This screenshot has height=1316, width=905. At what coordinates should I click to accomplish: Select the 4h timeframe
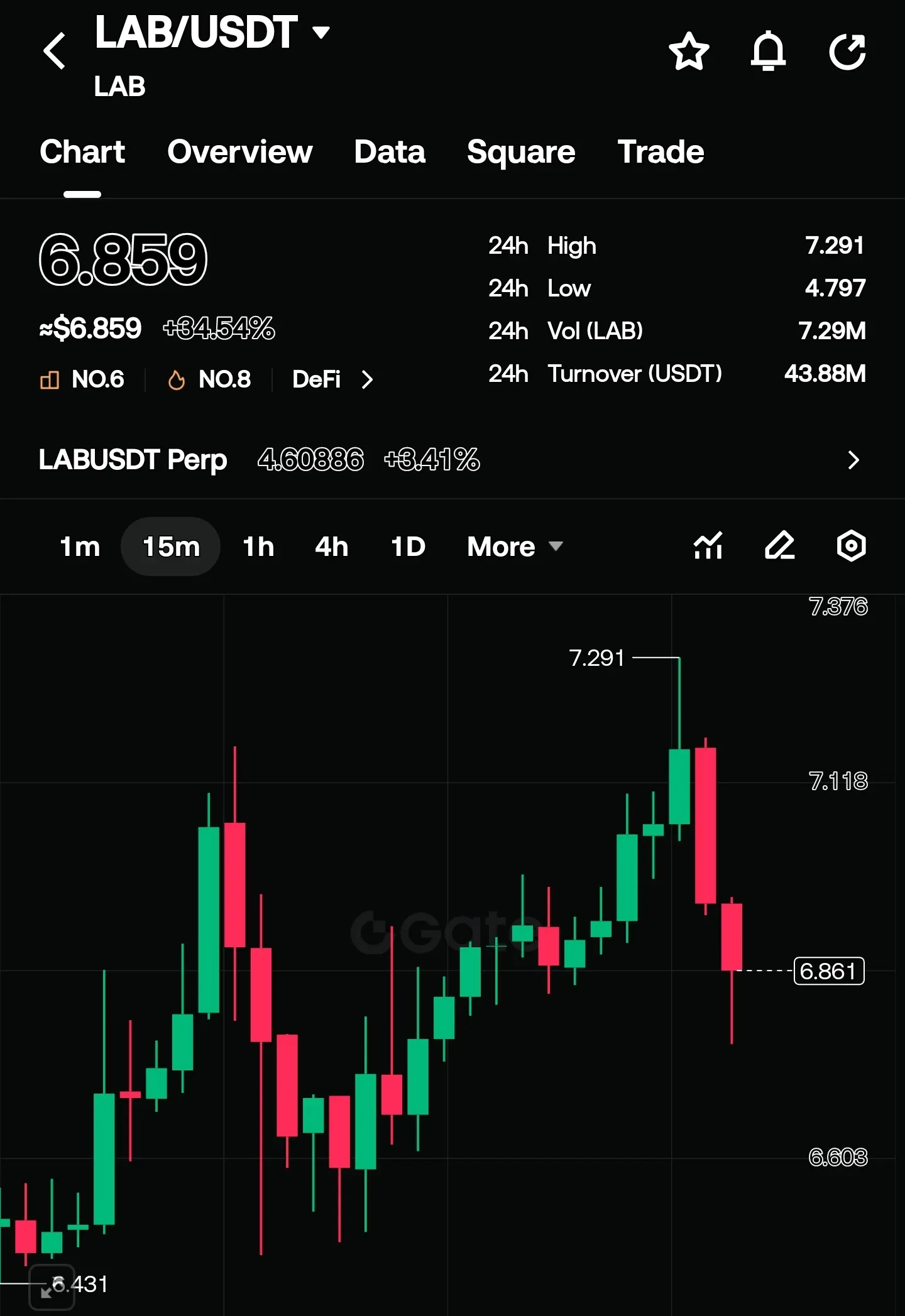click(331, 547)
